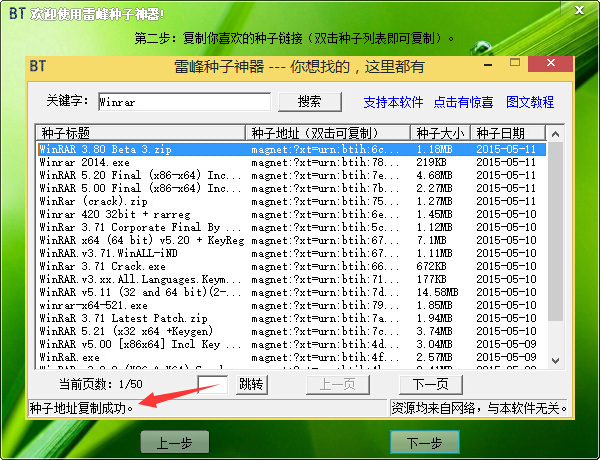
Task: Click the 种子地址复制成功 status message
Action: point(81,408)
